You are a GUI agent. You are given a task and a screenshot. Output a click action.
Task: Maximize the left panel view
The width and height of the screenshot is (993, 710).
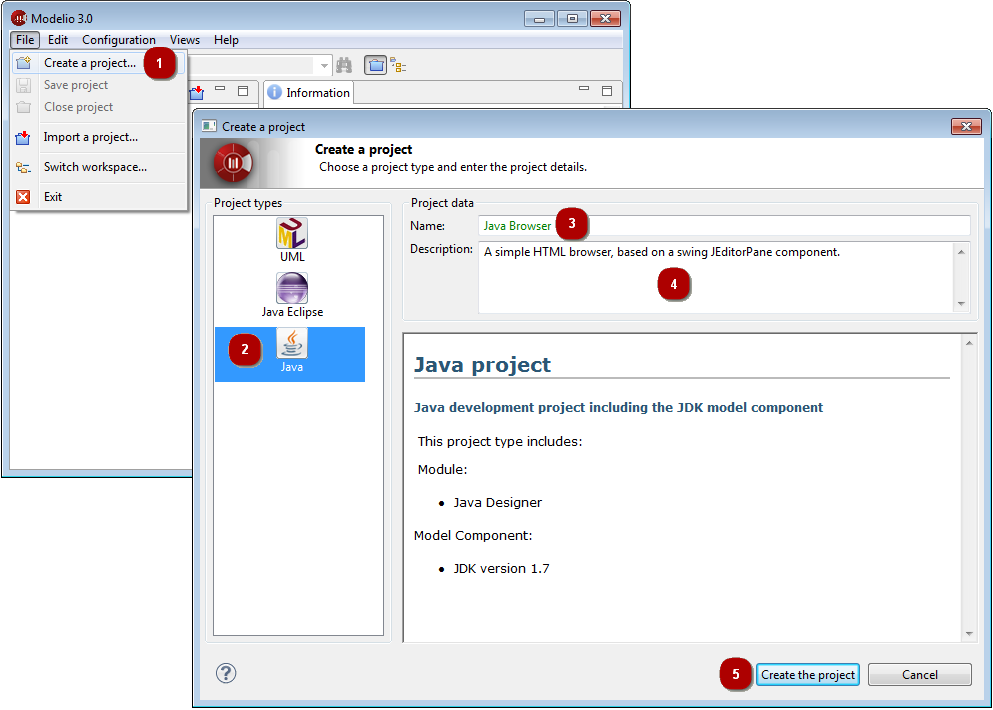pos(243,91)
